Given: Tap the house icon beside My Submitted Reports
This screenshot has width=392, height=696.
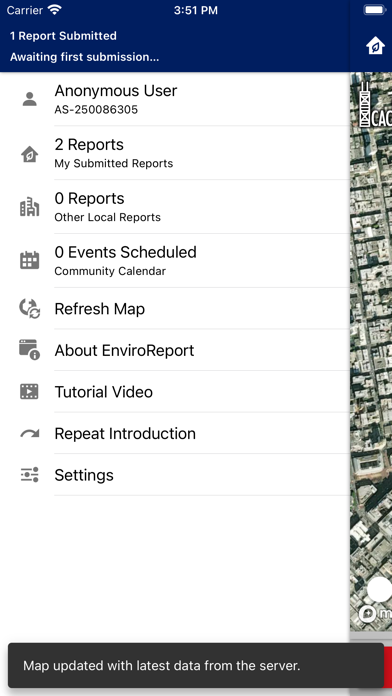Looking at the screenshot, I should coord(30,154).
